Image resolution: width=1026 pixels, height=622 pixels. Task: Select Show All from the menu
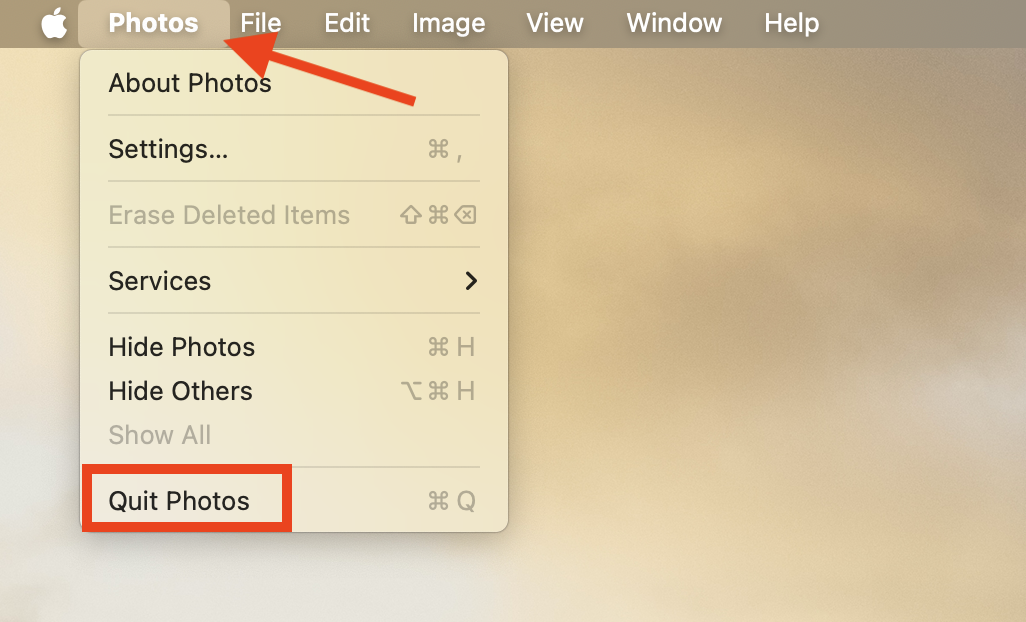pos(159,435)
